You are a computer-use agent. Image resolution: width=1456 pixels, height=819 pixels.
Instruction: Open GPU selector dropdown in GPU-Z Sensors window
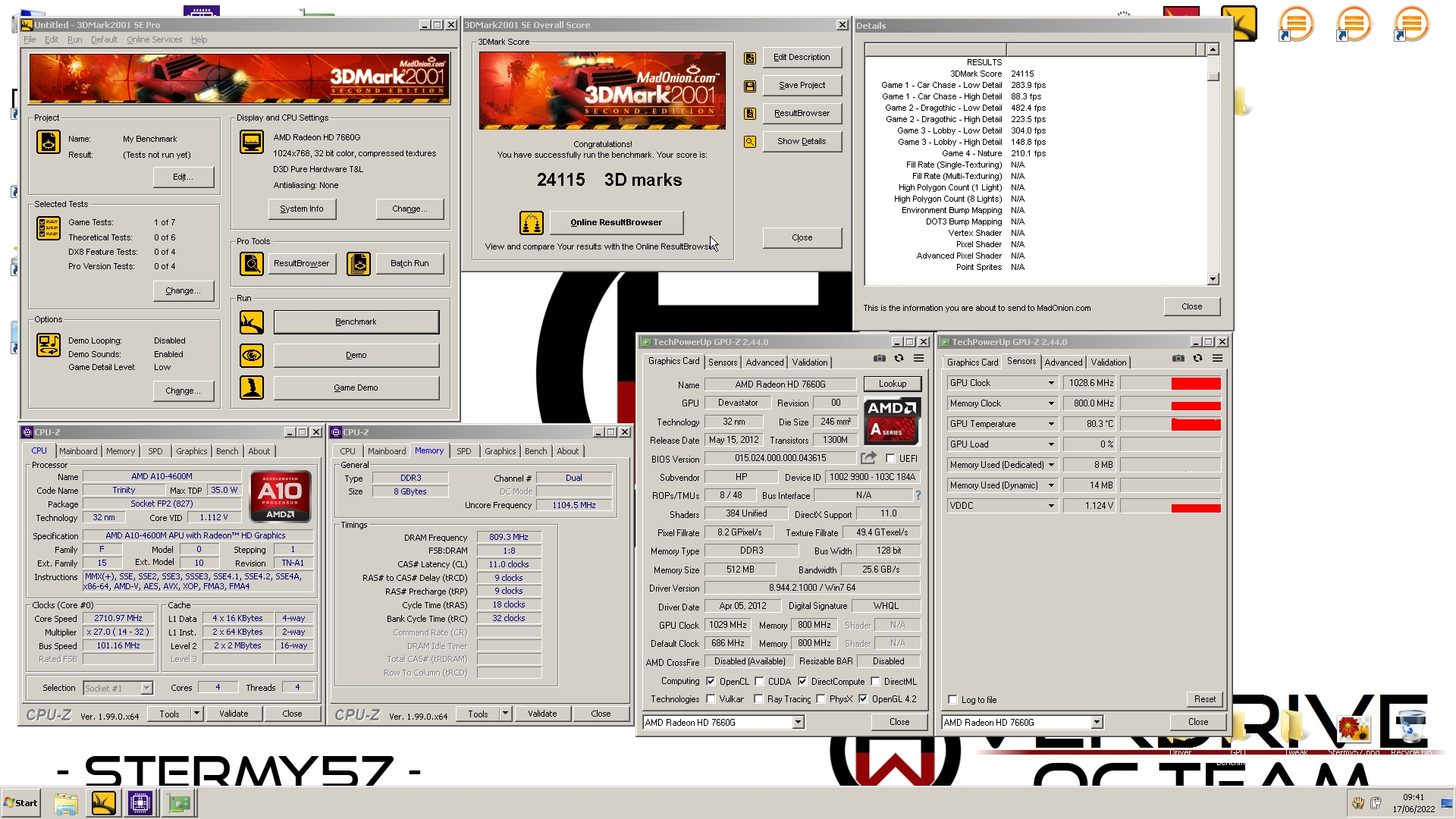pos(1097,723)
